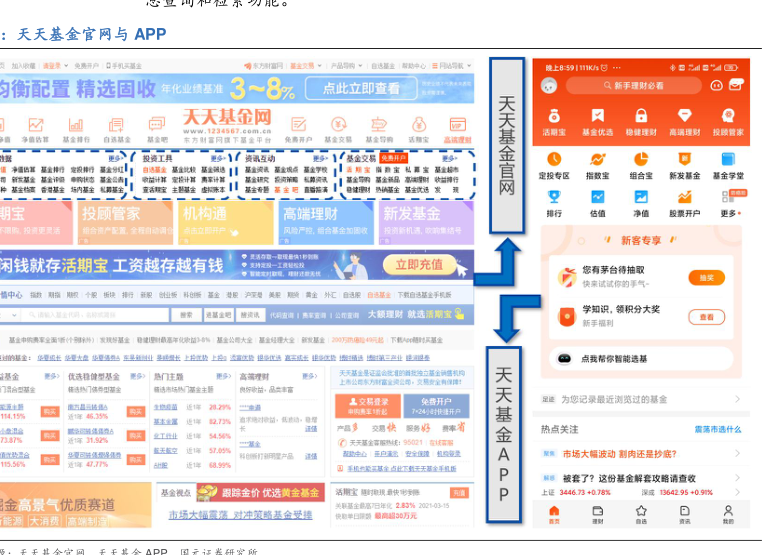This screenshot has width=762, height=555.
Task: Tap the 点我帮你智能选基 bar in app
Action: 641,359
